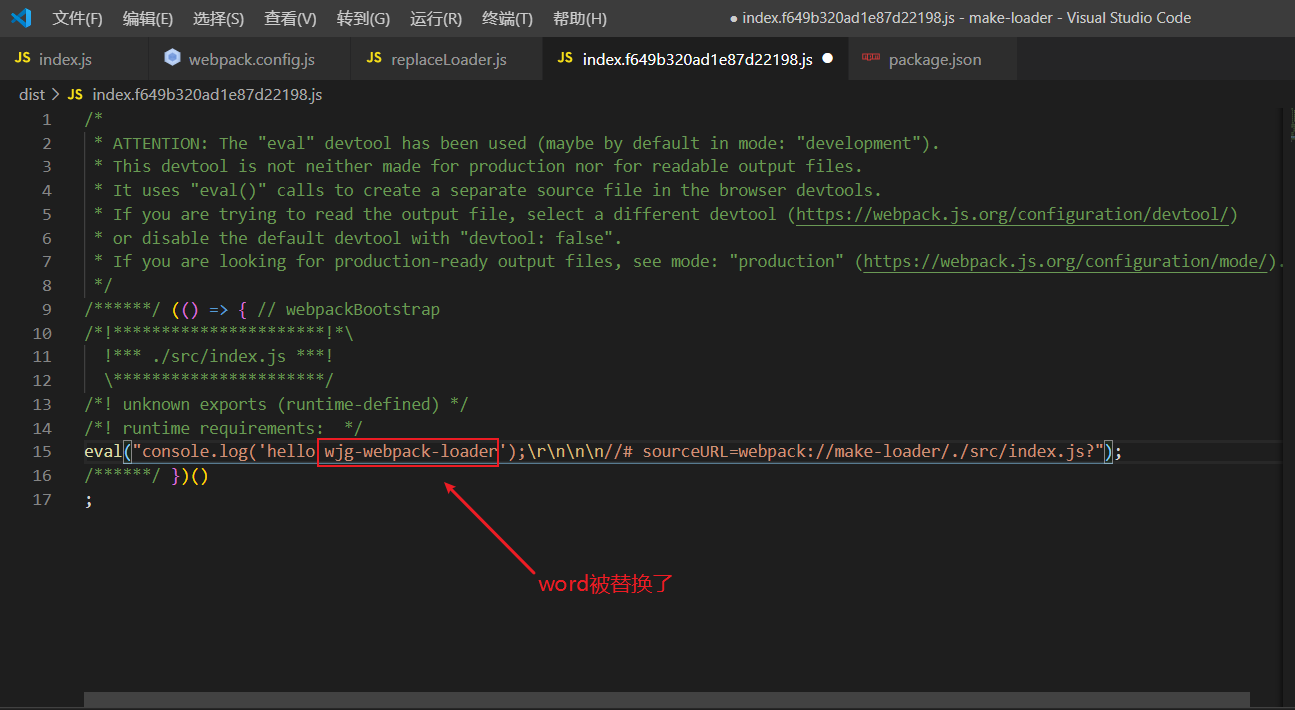Open the 编辑(E) menu
Screen dimensions: 1295x710
tap(148, 18)
